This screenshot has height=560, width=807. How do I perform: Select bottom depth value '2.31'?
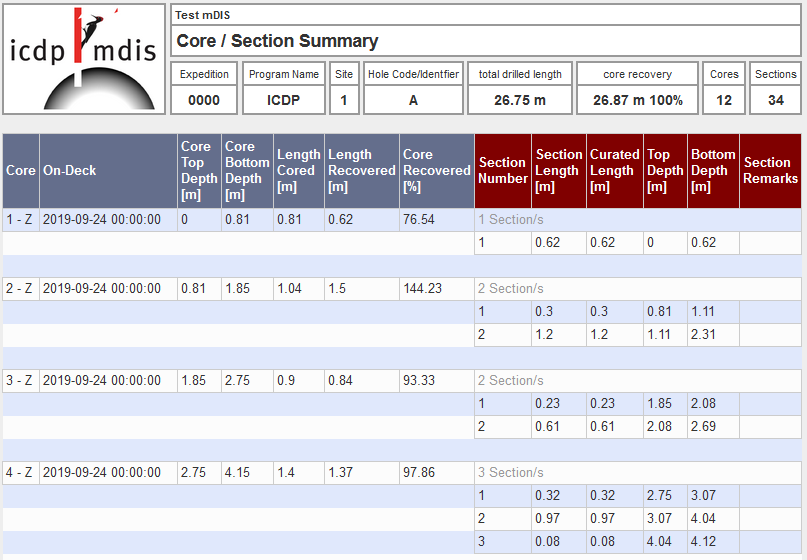[x=703, y=334]
